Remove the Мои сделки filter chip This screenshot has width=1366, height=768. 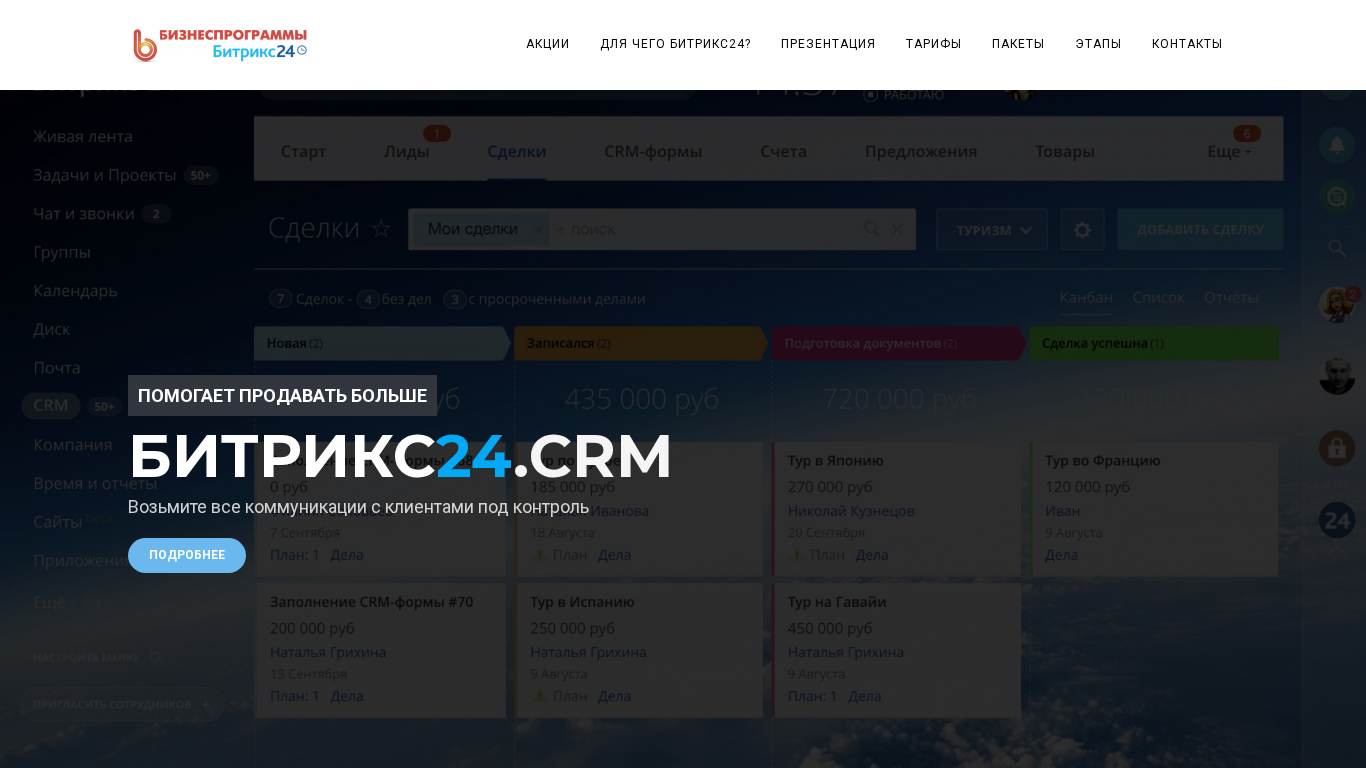(x=538, y=230)
